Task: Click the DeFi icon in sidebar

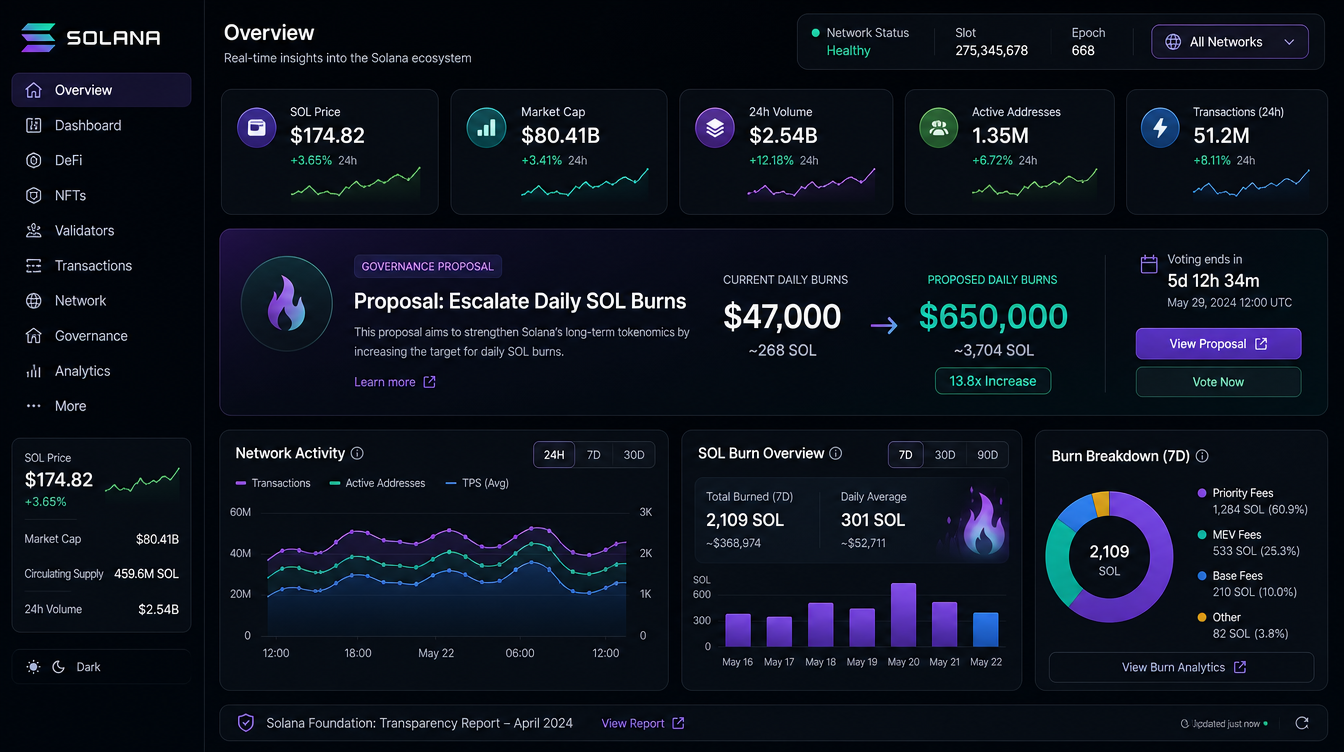Action: pyautogui.click(x=34, y=160)
